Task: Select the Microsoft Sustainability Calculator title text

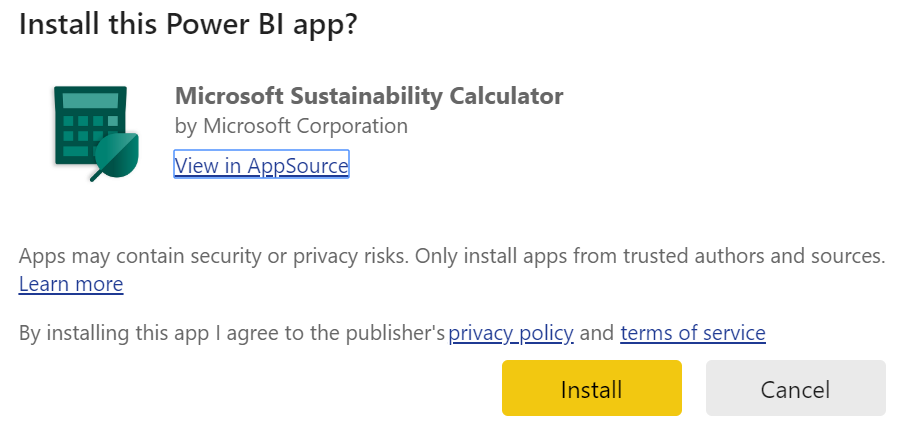Action: coord(368,96)
